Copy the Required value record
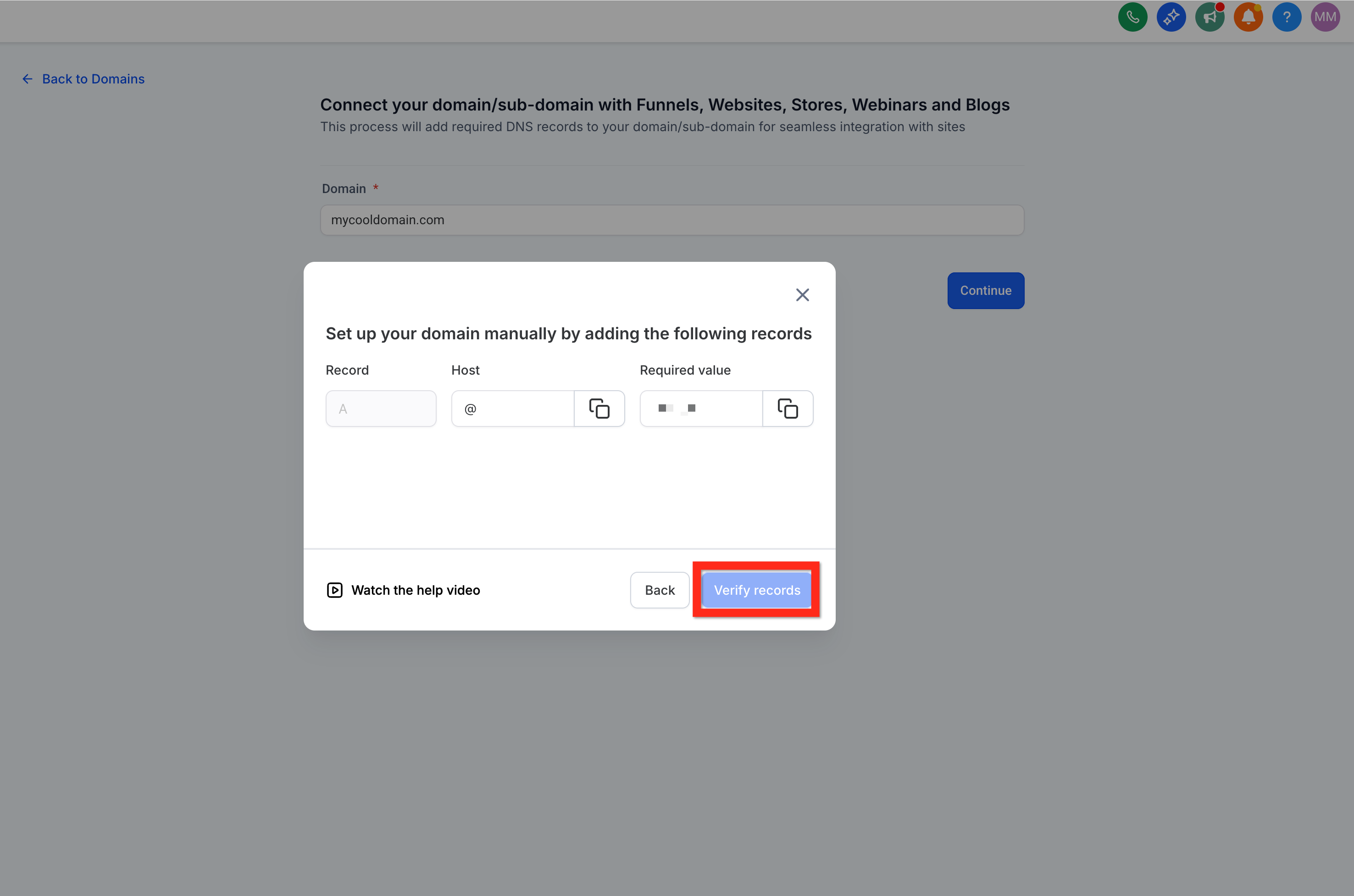Viewport: 1354px width, 896px height. pos(788,409)
